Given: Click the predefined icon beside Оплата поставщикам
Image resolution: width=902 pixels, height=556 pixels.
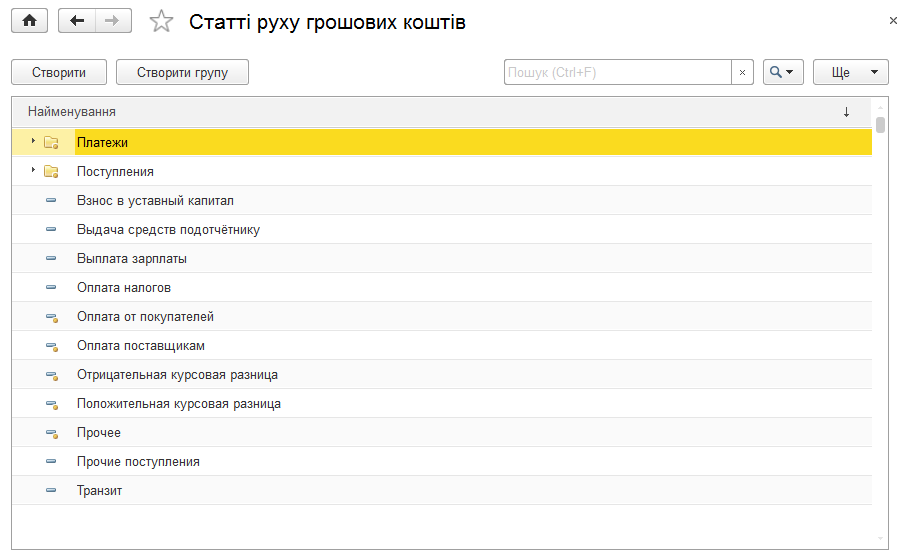Looking at the screenshot, I should coord(52,346).
